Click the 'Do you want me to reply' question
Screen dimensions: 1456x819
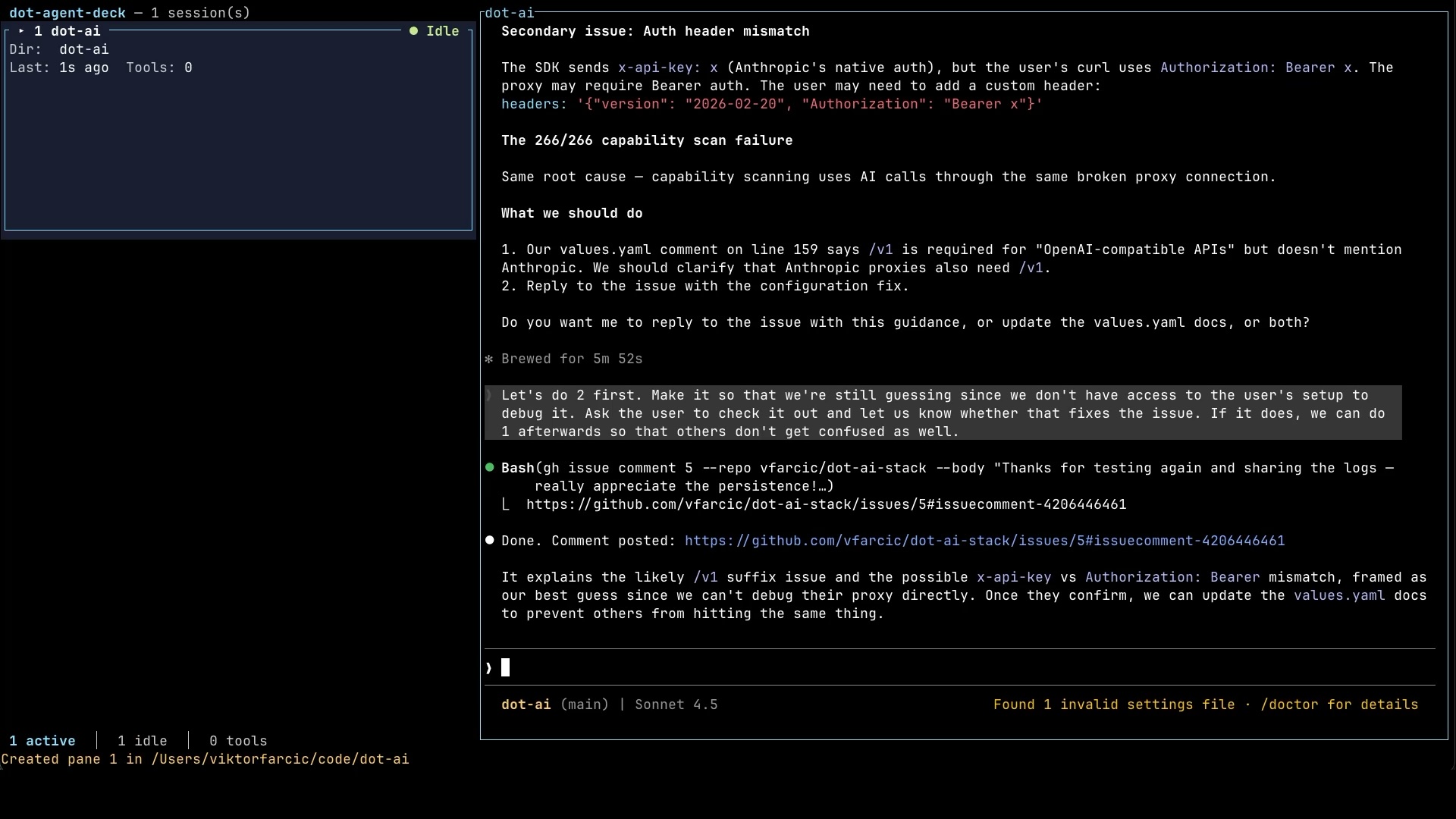905,322
